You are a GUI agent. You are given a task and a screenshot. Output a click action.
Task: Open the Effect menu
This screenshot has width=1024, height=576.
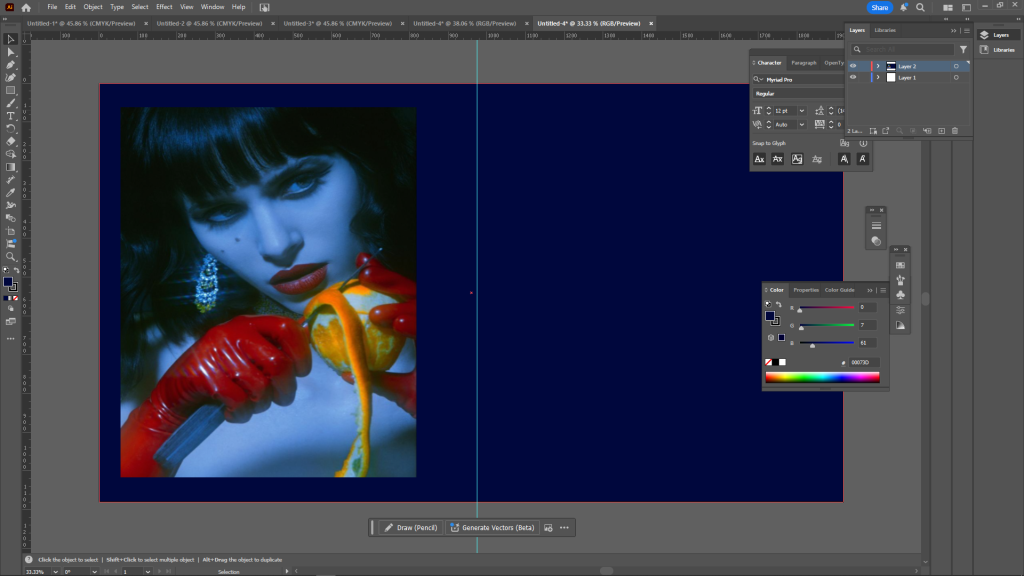[x=164, y=7]
